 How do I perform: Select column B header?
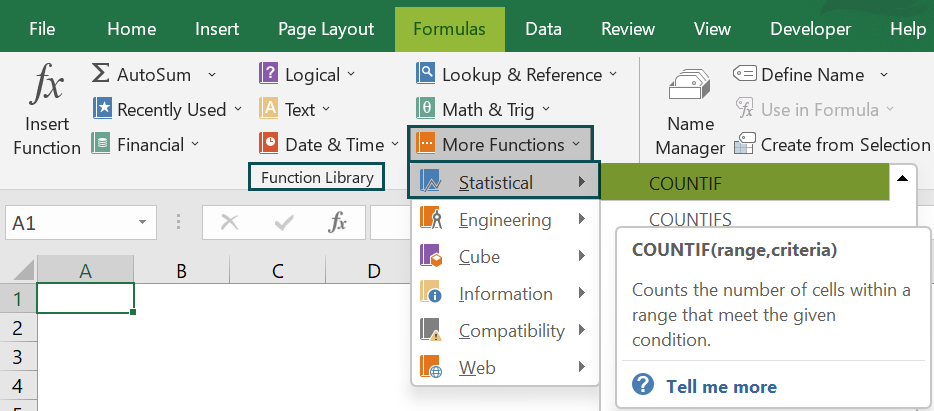click(x=181, y=270)
